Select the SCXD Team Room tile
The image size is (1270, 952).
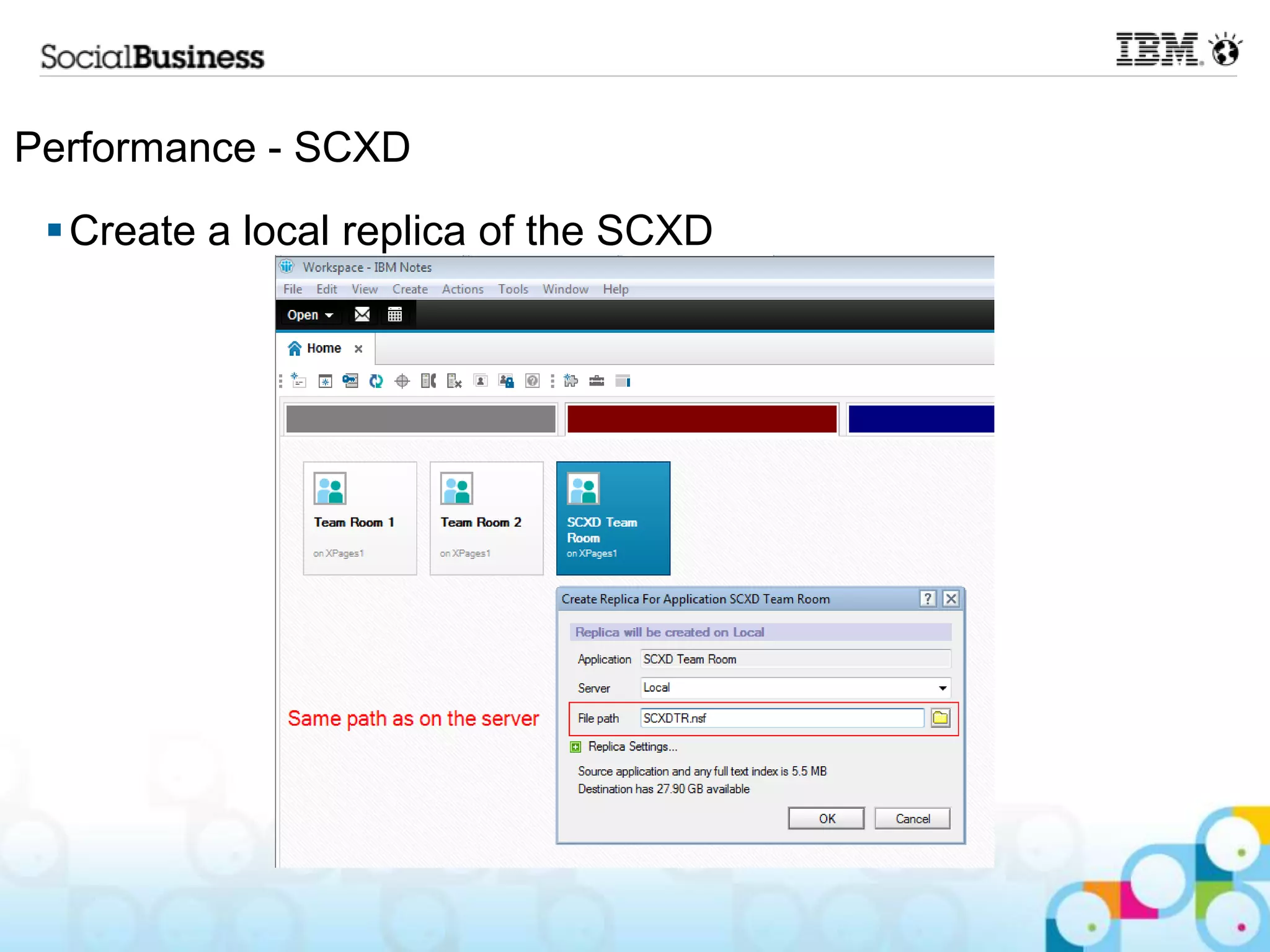613,518
